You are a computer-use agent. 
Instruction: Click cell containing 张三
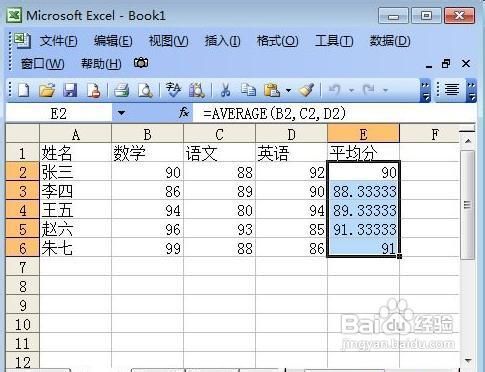click(x=76, y=172)
